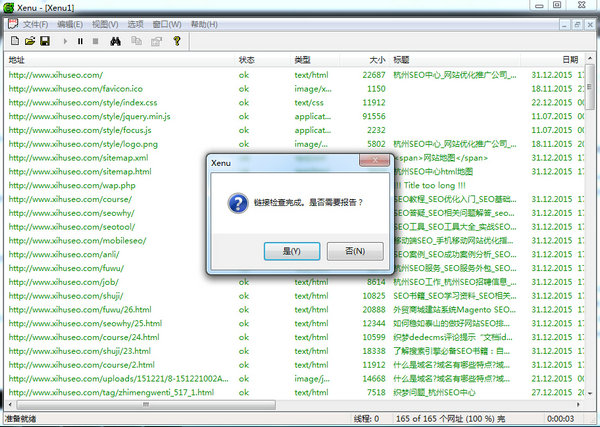This screenshot has height=427, width=600.
Task: Click the Pause toolbar icon
Action: 80,41
